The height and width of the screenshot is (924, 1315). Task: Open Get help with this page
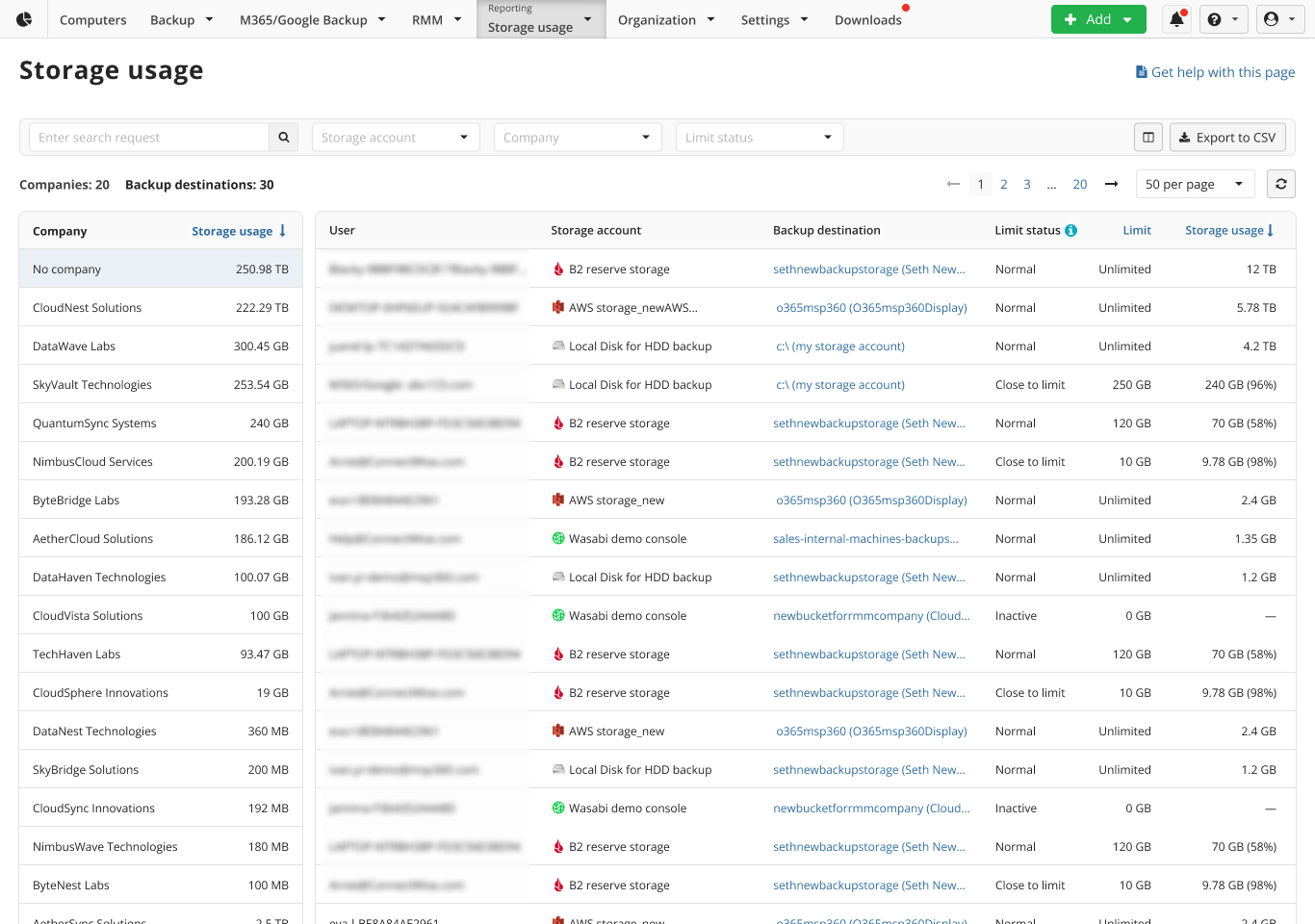click(x=1215, y=71)
